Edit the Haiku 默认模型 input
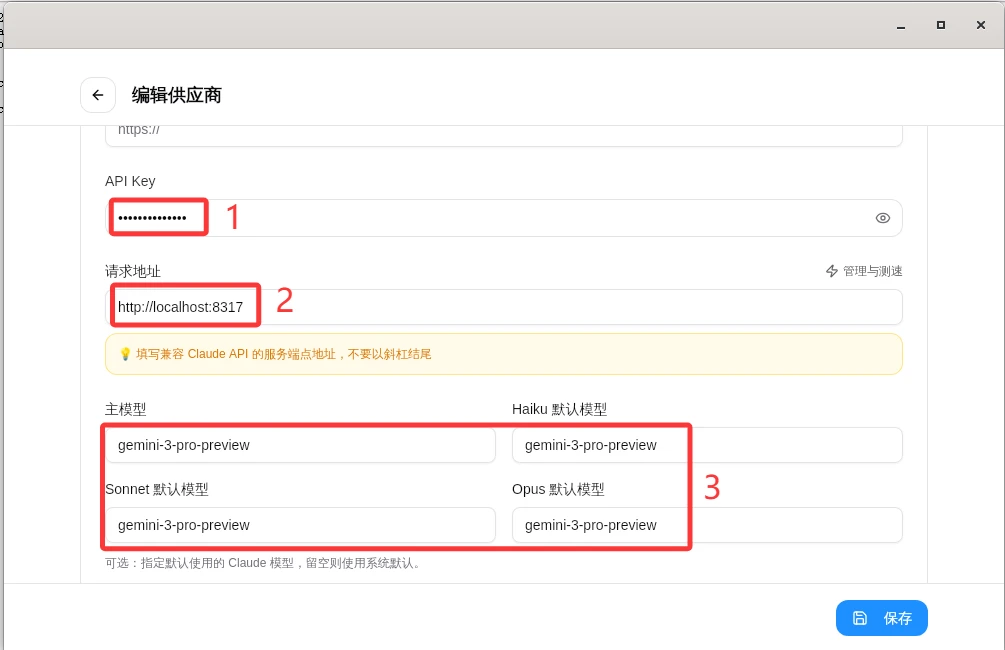The image size is (1005, 650). 707,445
